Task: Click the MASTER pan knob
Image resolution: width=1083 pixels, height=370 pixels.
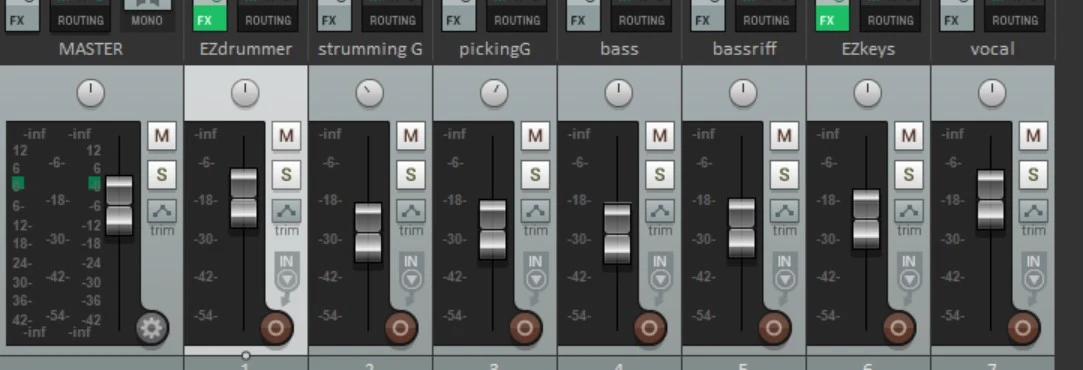Action: tap(90, 93)
